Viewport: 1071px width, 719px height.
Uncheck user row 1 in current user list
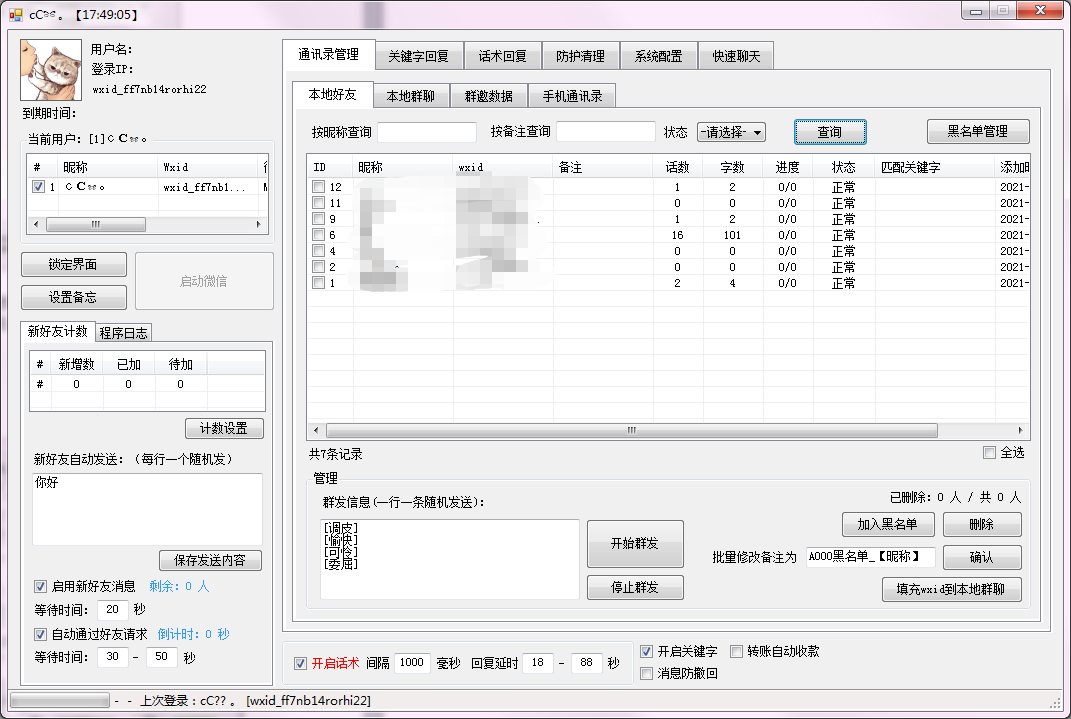[38, 186]
